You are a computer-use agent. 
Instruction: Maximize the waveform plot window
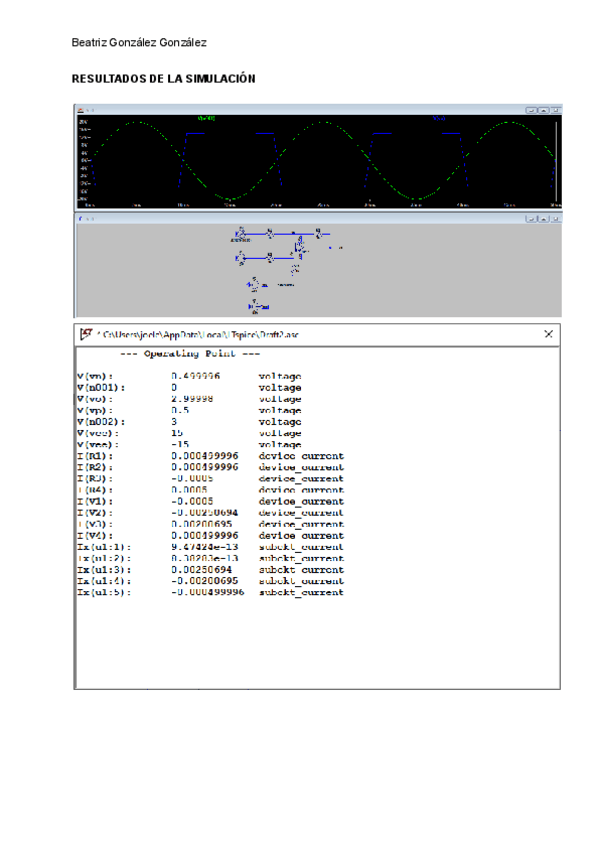coord(542,109)
